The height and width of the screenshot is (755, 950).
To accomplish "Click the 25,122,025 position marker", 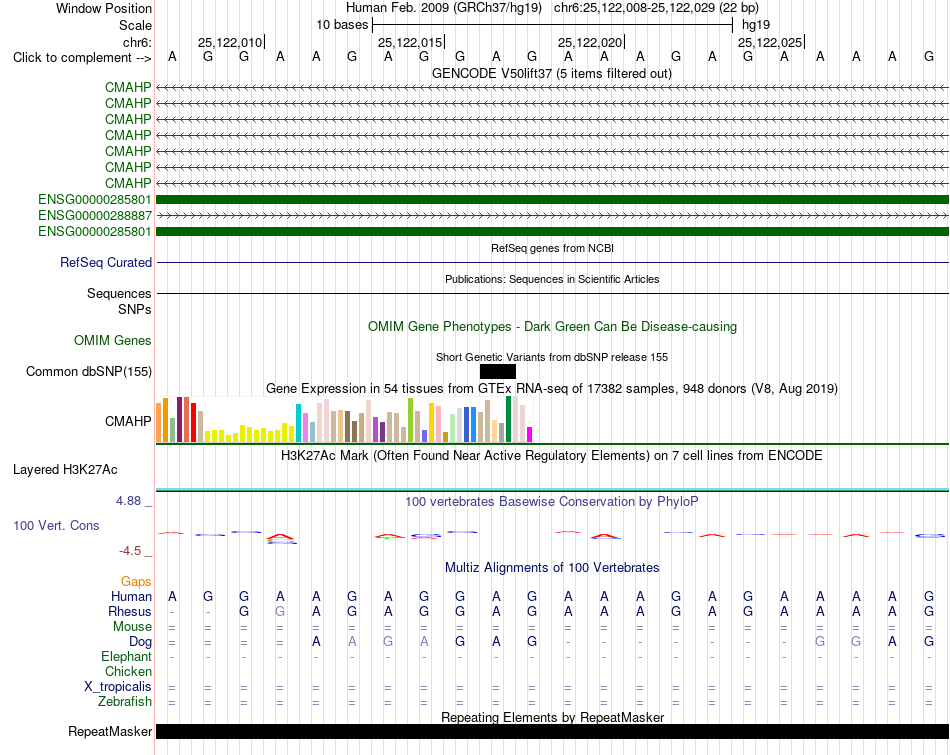I will [770, 42].
